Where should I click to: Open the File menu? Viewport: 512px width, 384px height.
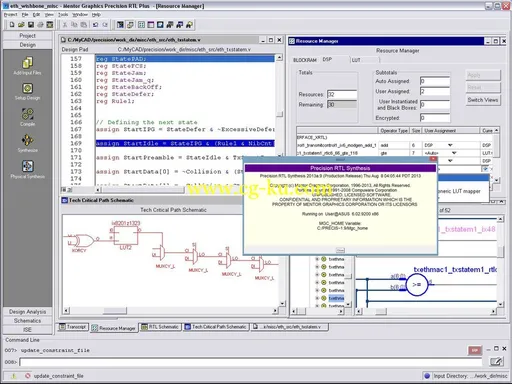(x=25, y=15)
